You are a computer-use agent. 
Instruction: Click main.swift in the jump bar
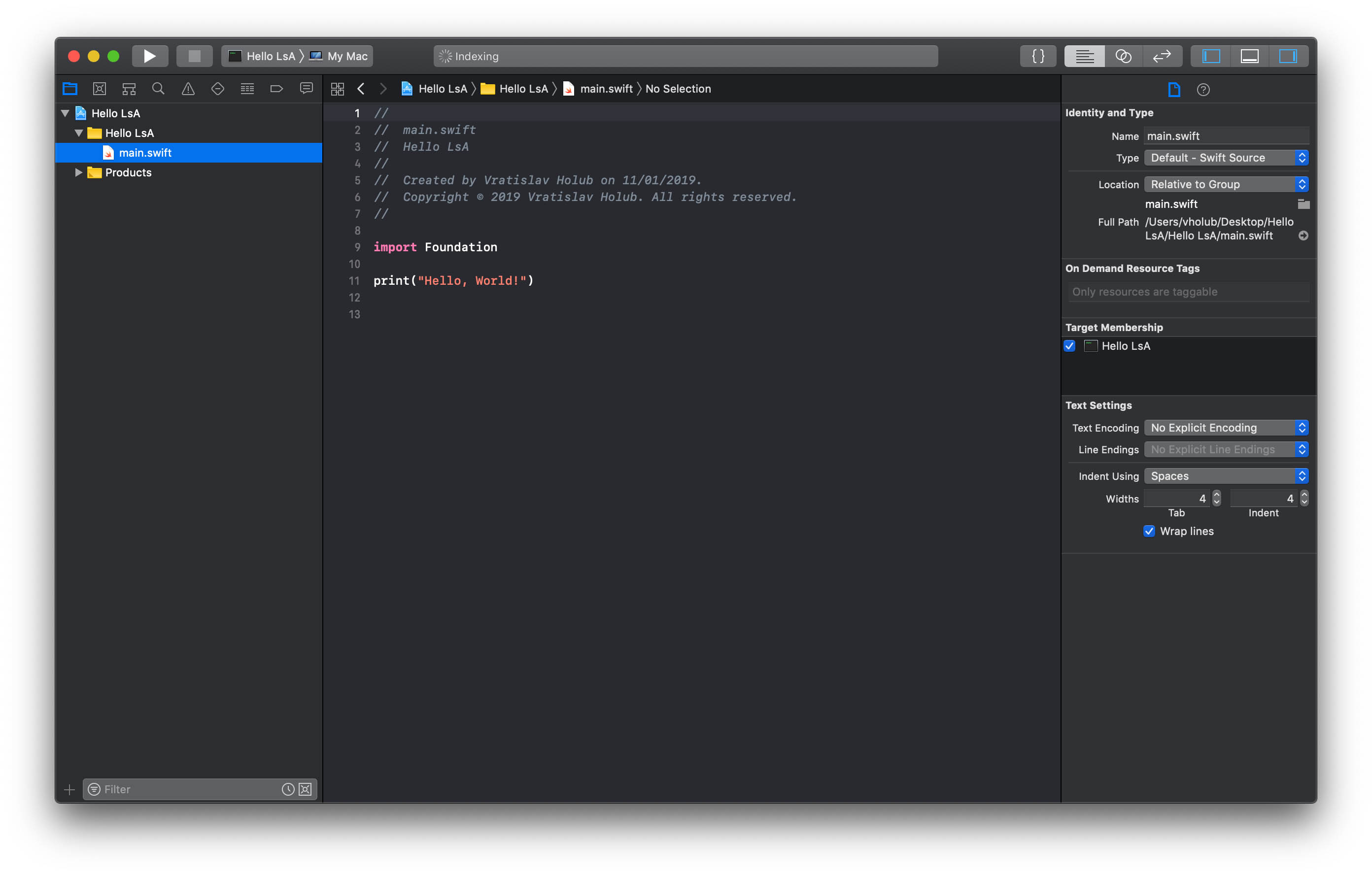(606, 89)
